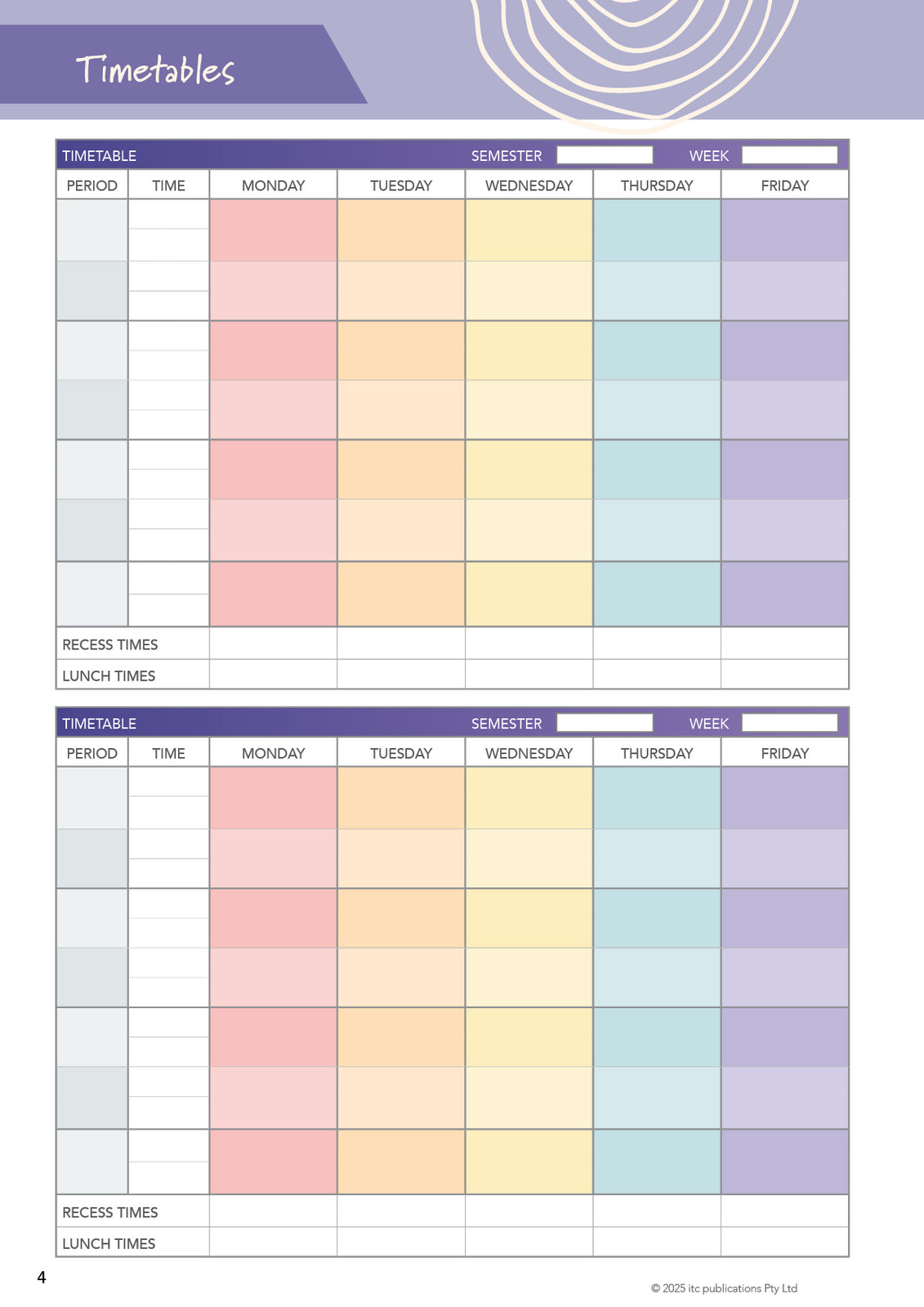This screenshot has height=1307, width=924.
Task: Click the itc publications copyright text
Action: point(724,1288)
